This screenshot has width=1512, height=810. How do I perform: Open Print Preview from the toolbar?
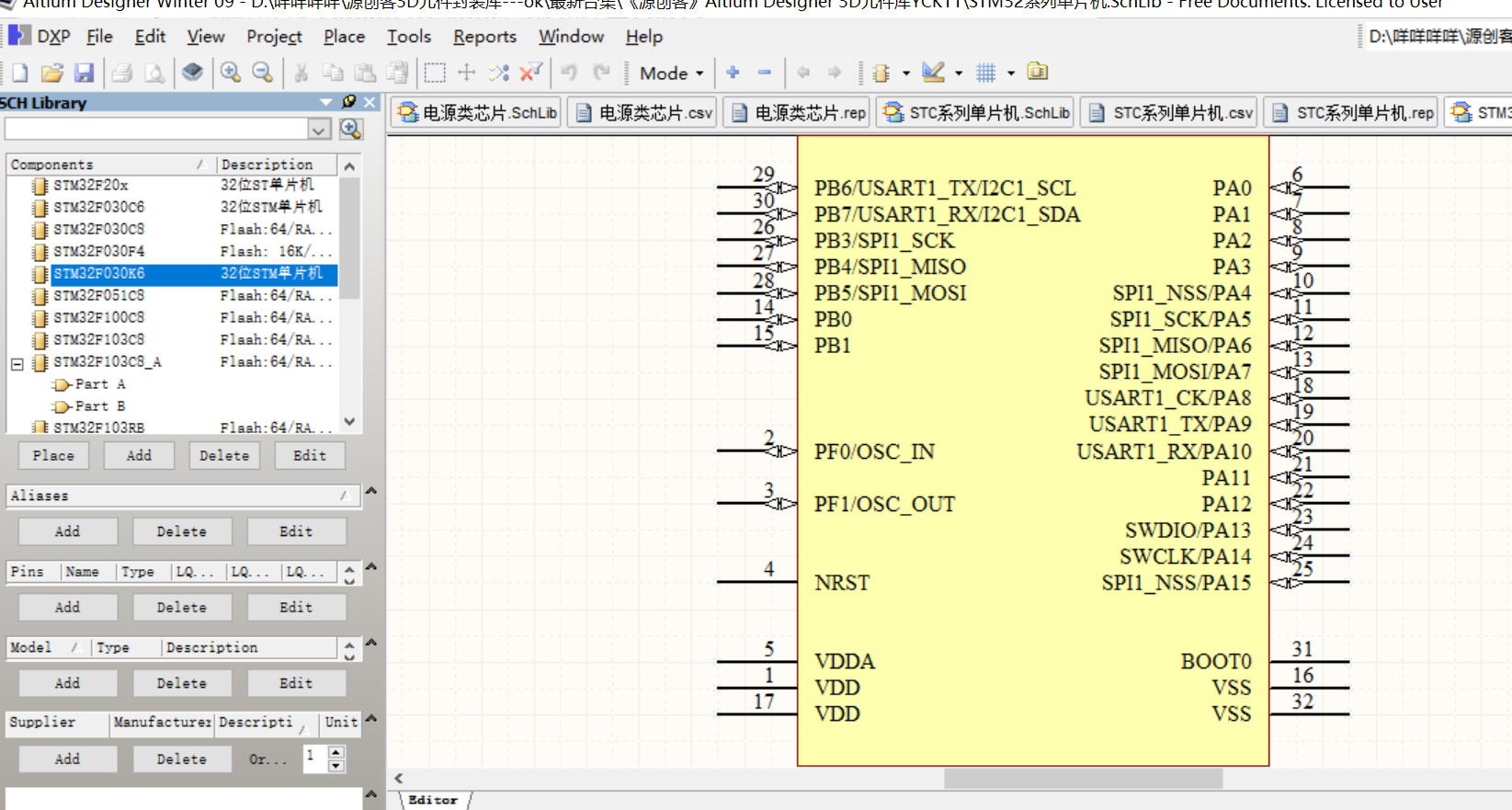[155, 73]
